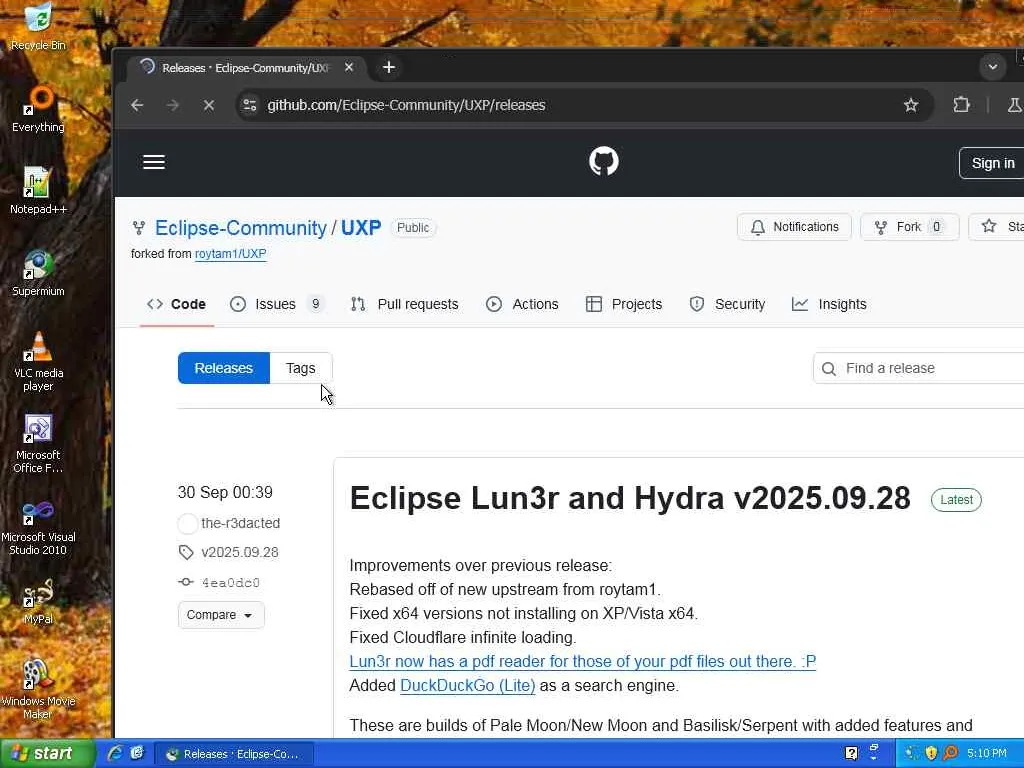
Task: Launch the Supermium browser shortcut
Action: click(x=38, y=272)
